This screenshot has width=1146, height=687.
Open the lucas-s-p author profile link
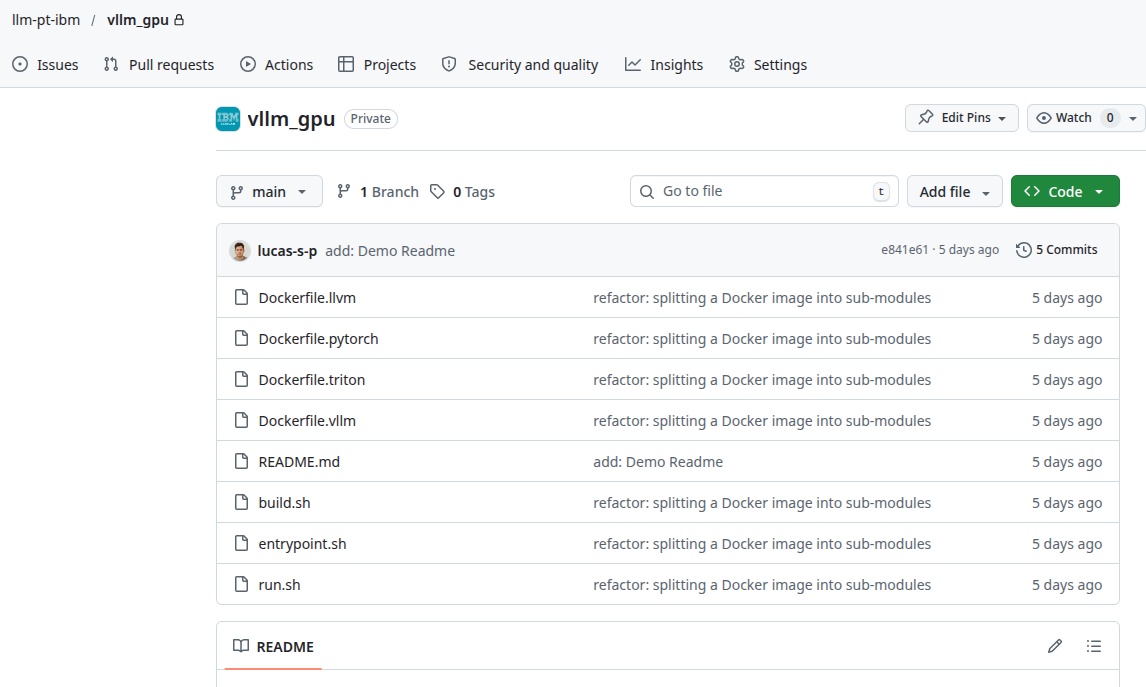tap(287, 251)
